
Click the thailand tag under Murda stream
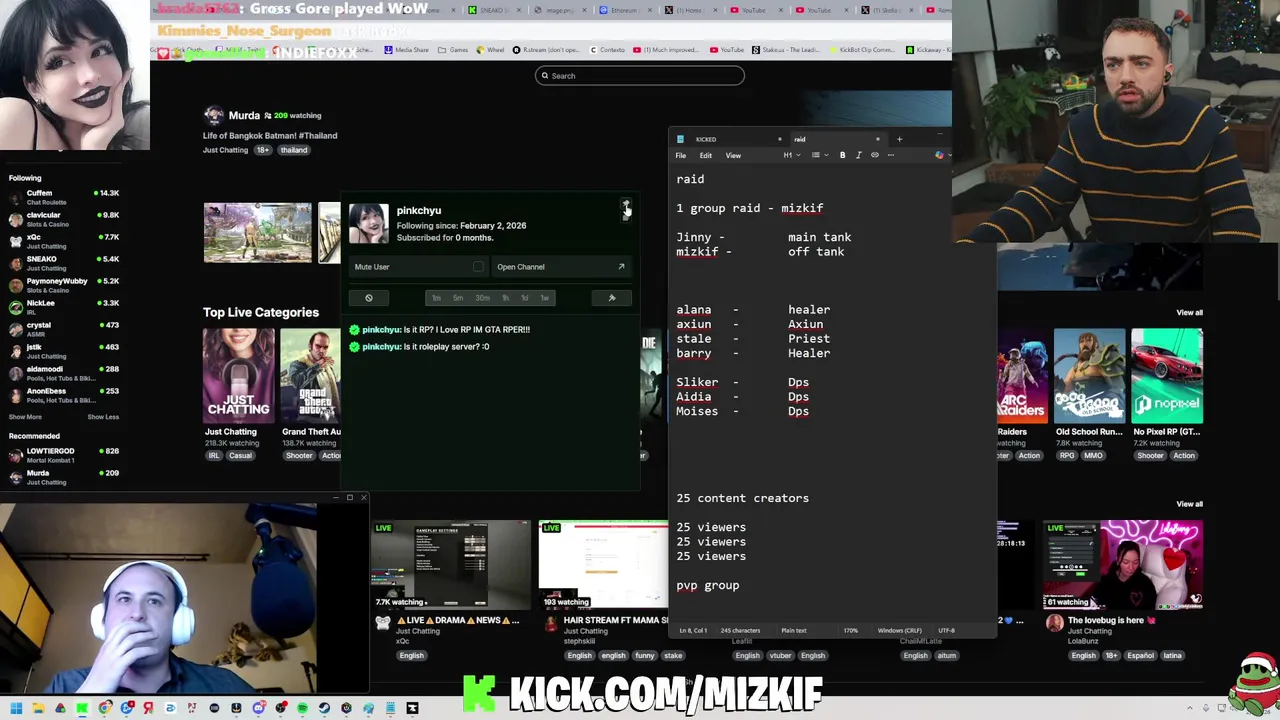(294, 150)
